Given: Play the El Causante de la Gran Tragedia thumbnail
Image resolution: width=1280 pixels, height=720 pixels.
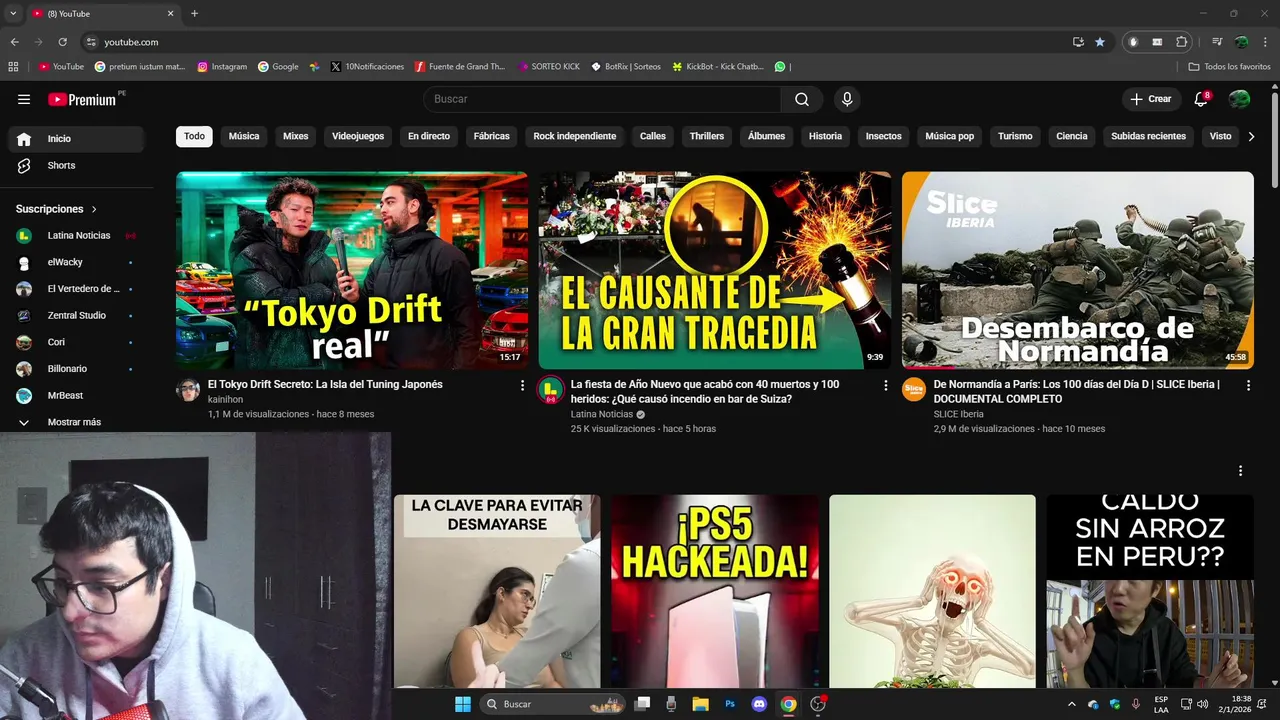Looking at the screenshot, I should point(715,270).
